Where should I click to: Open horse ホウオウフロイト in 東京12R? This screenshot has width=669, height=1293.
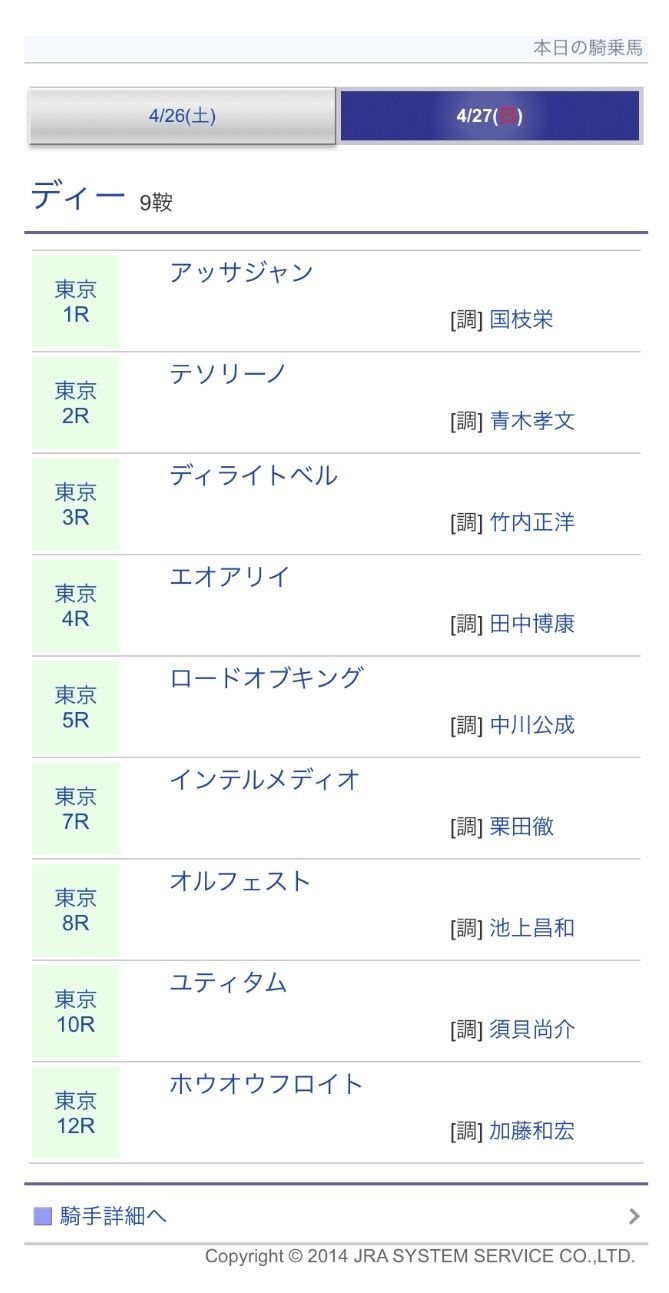[267, 1083]
